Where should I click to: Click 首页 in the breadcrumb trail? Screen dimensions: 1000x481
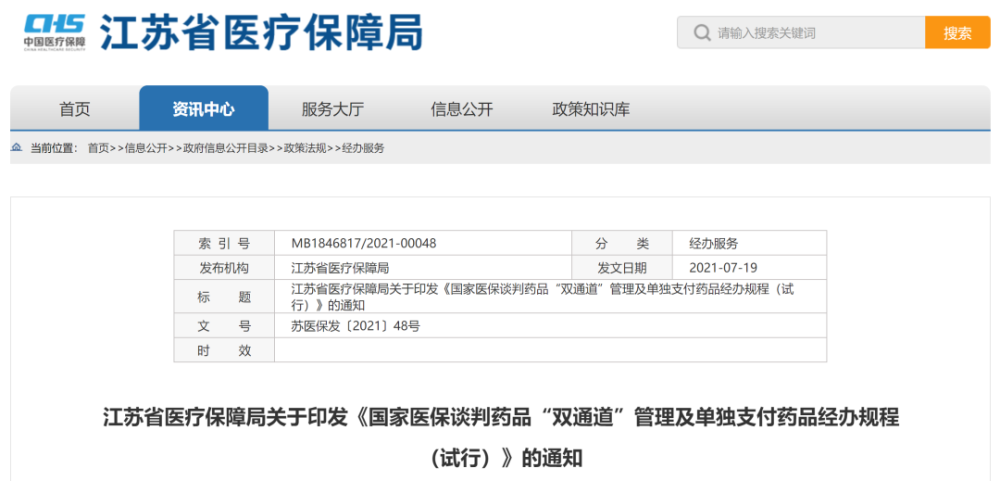[98, 148]
